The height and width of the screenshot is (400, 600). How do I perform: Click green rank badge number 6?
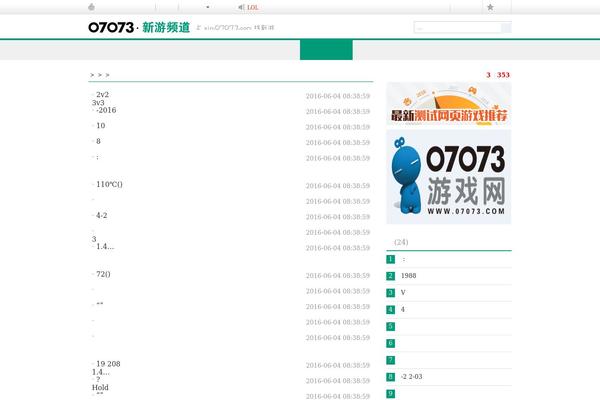(390, 343)
